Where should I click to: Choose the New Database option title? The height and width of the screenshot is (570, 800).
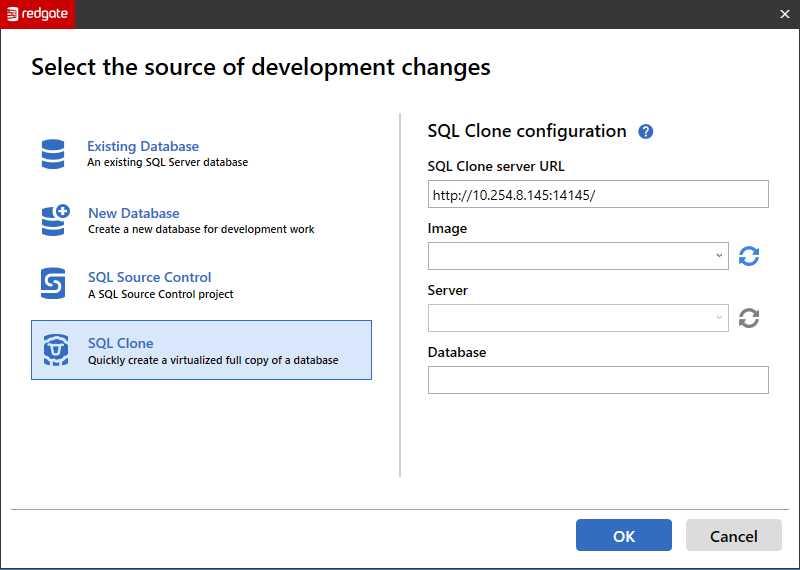pyautogui.click(x=134, y=213)
